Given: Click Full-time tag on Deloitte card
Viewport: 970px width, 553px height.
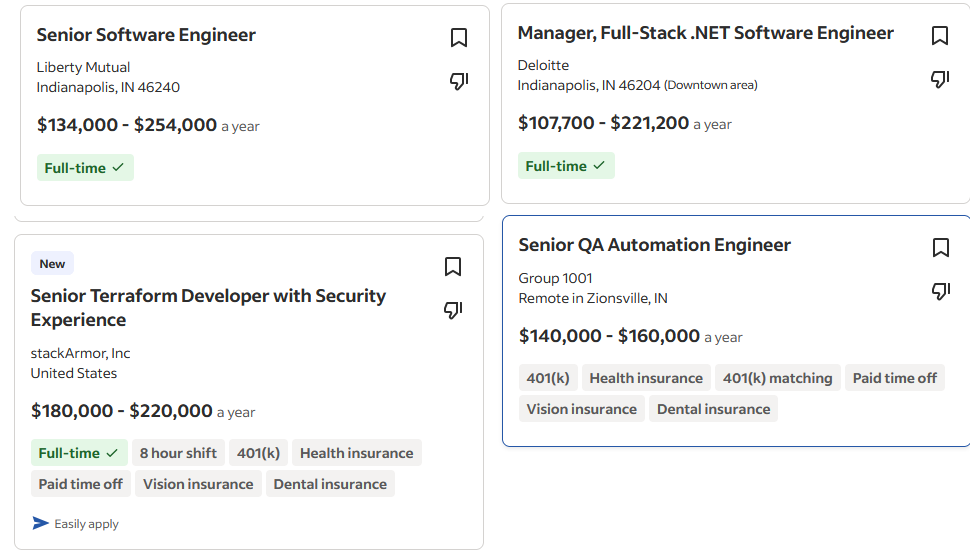Looking at the screenshot, I should point(566,166).
